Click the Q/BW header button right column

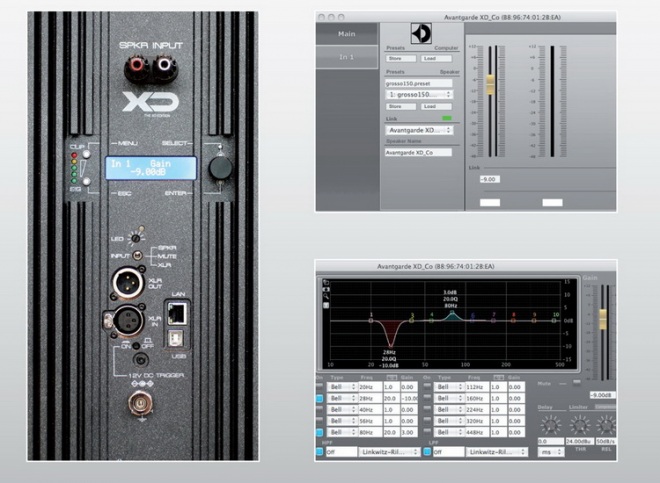click(498, 377)
